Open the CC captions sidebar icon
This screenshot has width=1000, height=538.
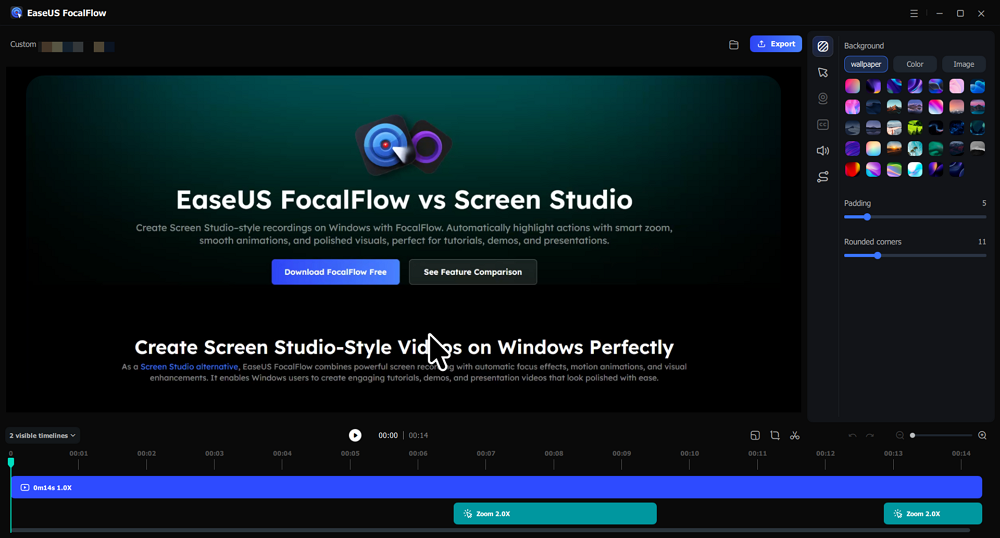coord(823,124)
